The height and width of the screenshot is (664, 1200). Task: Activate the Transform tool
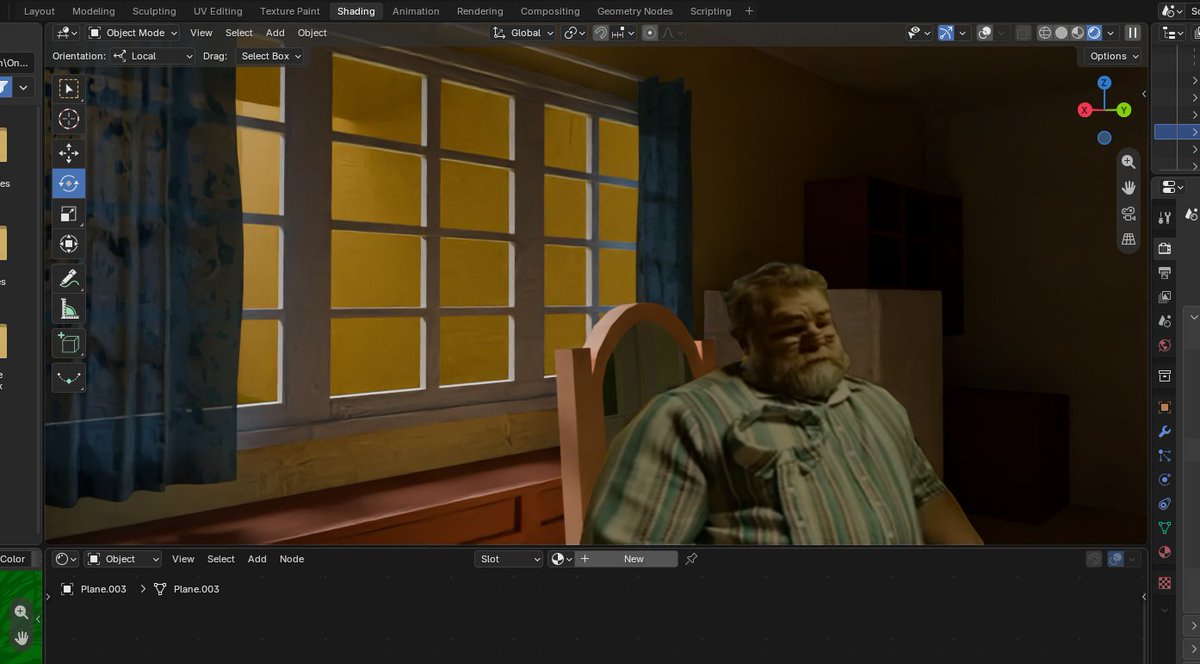tap(68, 244)
